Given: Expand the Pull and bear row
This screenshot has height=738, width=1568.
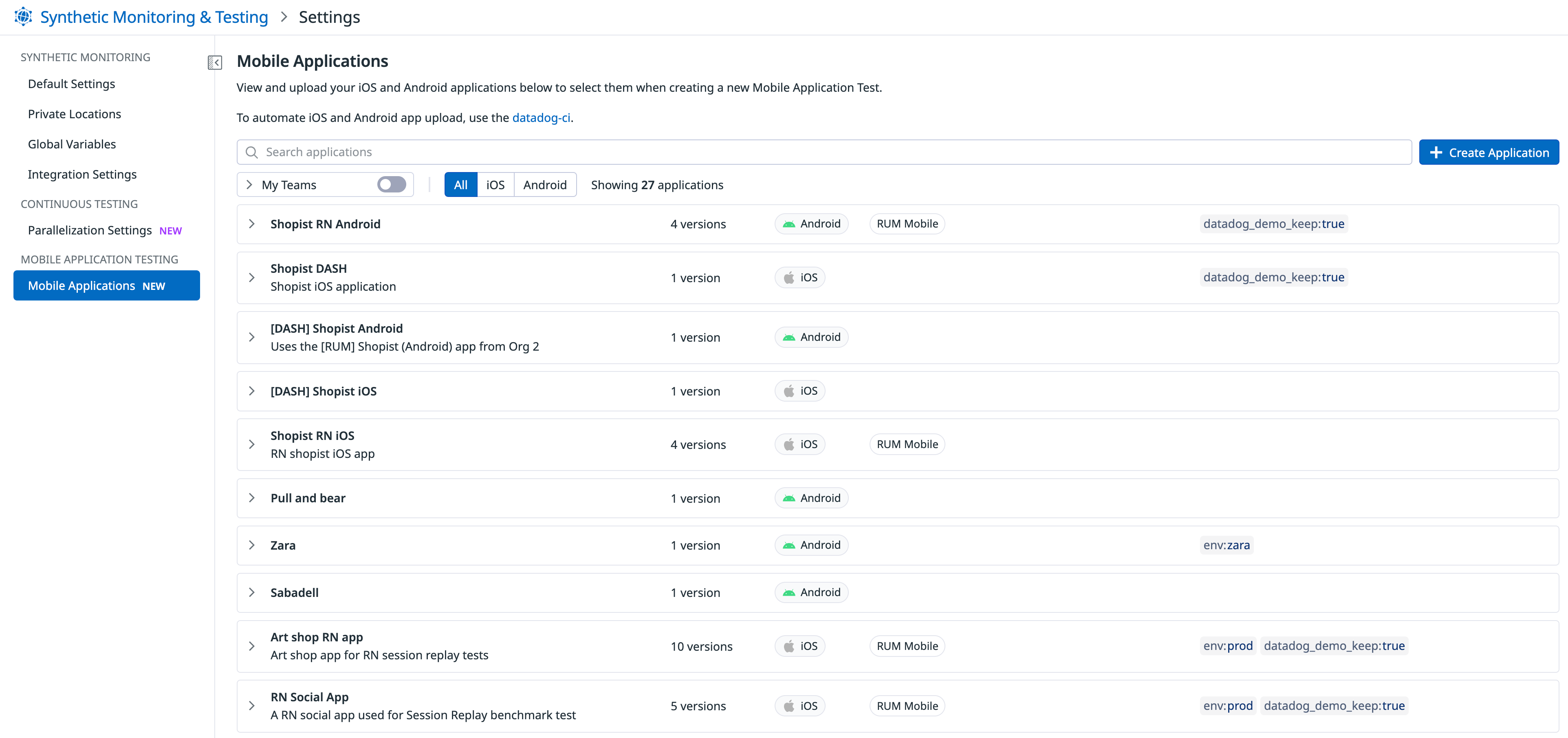Looking at the screenshot, I should pos(251,498).
